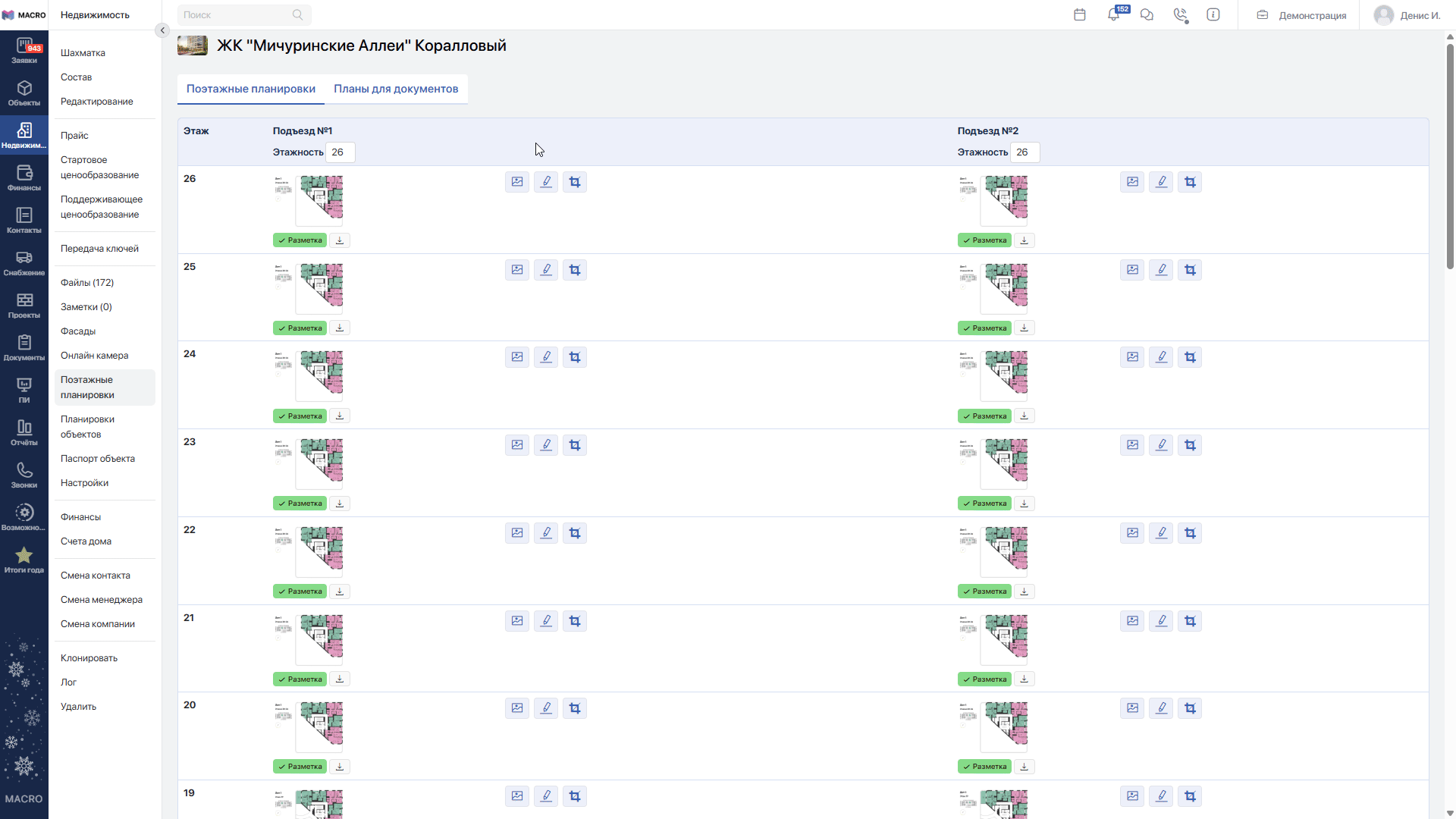This screenshot has height=819, width=1456.
Task: Open the Демонстрация company selector
Action: tap(1302, 15)
